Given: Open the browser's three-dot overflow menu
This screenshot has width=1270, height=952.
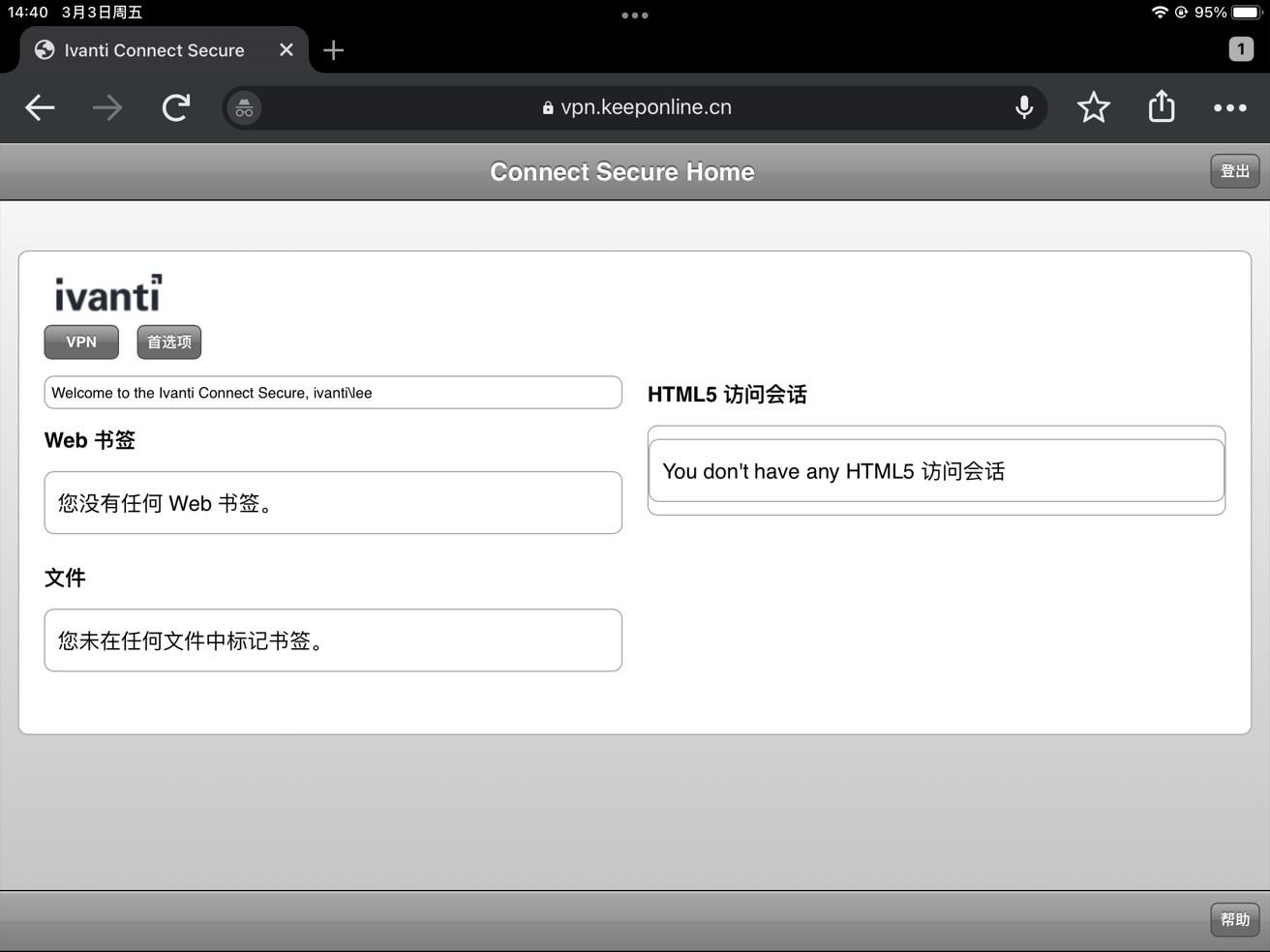Looking at the screenshot, I should [x=1230, y=107].
